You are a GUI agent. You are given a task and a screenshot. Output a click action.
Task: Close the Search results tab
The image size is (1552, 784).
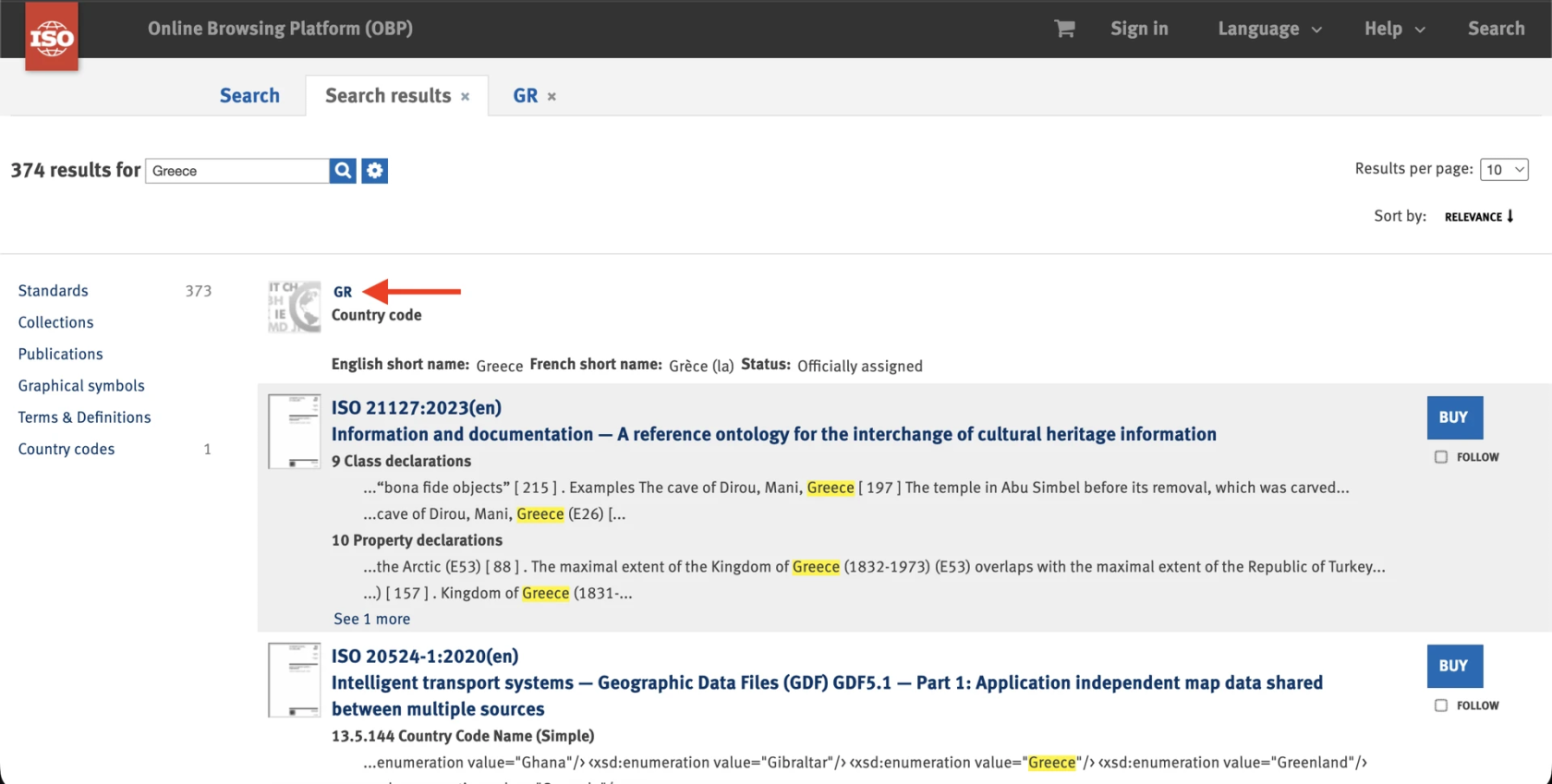(x=466, y=97)
